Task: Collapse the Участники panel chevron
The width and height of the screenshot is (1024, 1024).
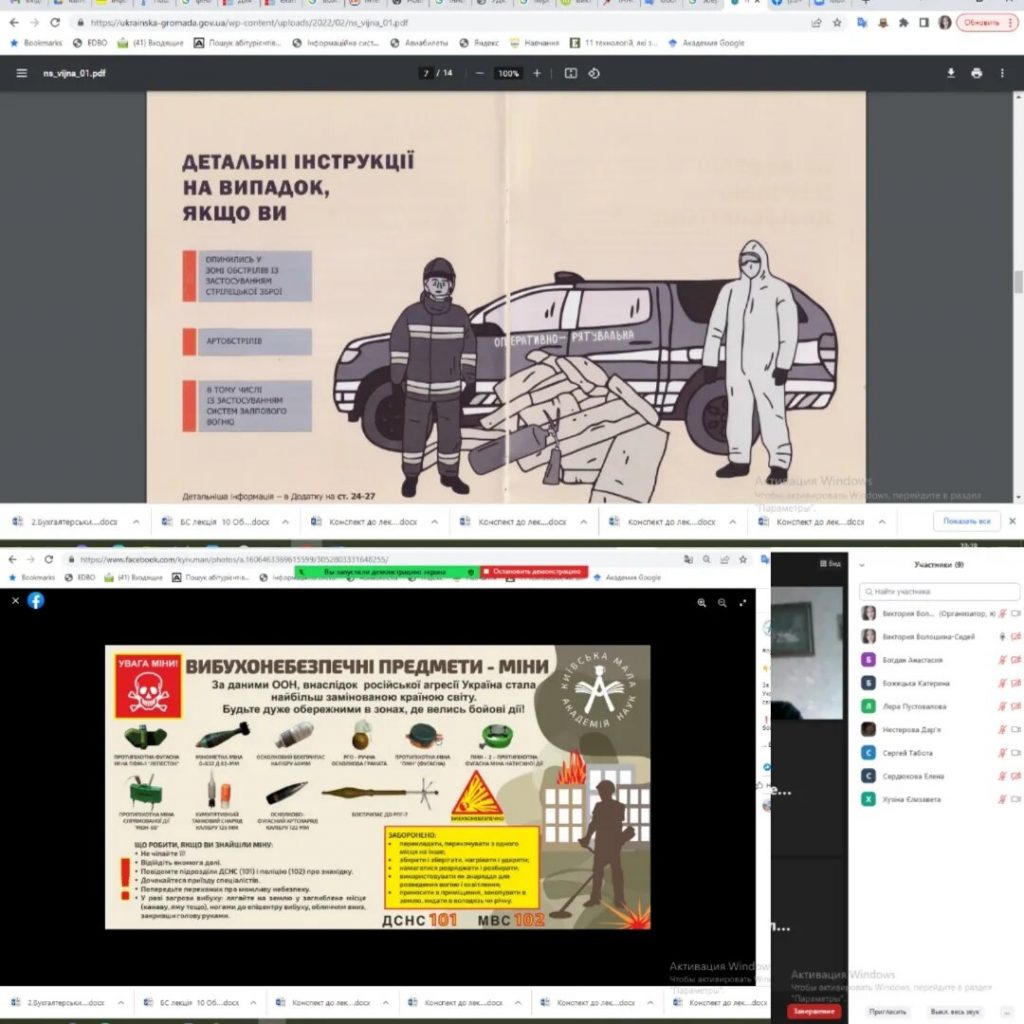Action: 864,565
